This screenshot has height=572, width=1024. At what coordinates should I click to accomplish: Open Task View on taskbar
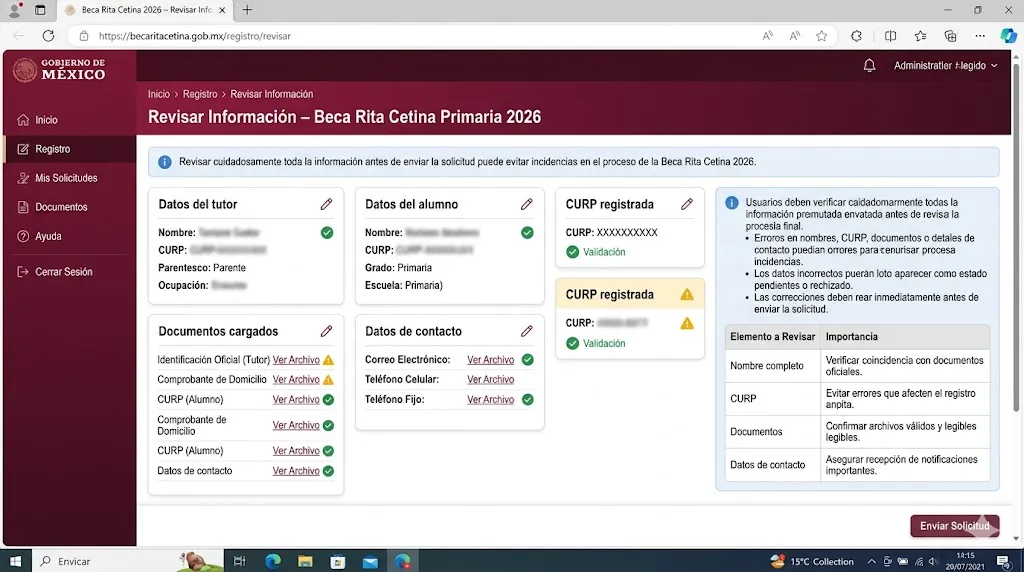click(240, 561)
